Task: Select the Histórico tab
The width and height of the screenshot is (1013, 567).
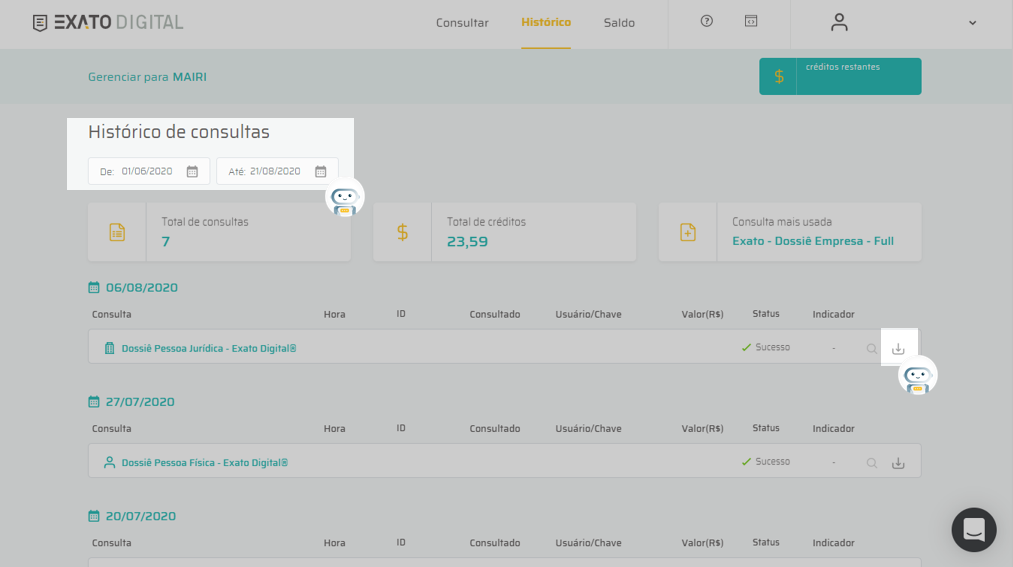Action: [546, 22]
